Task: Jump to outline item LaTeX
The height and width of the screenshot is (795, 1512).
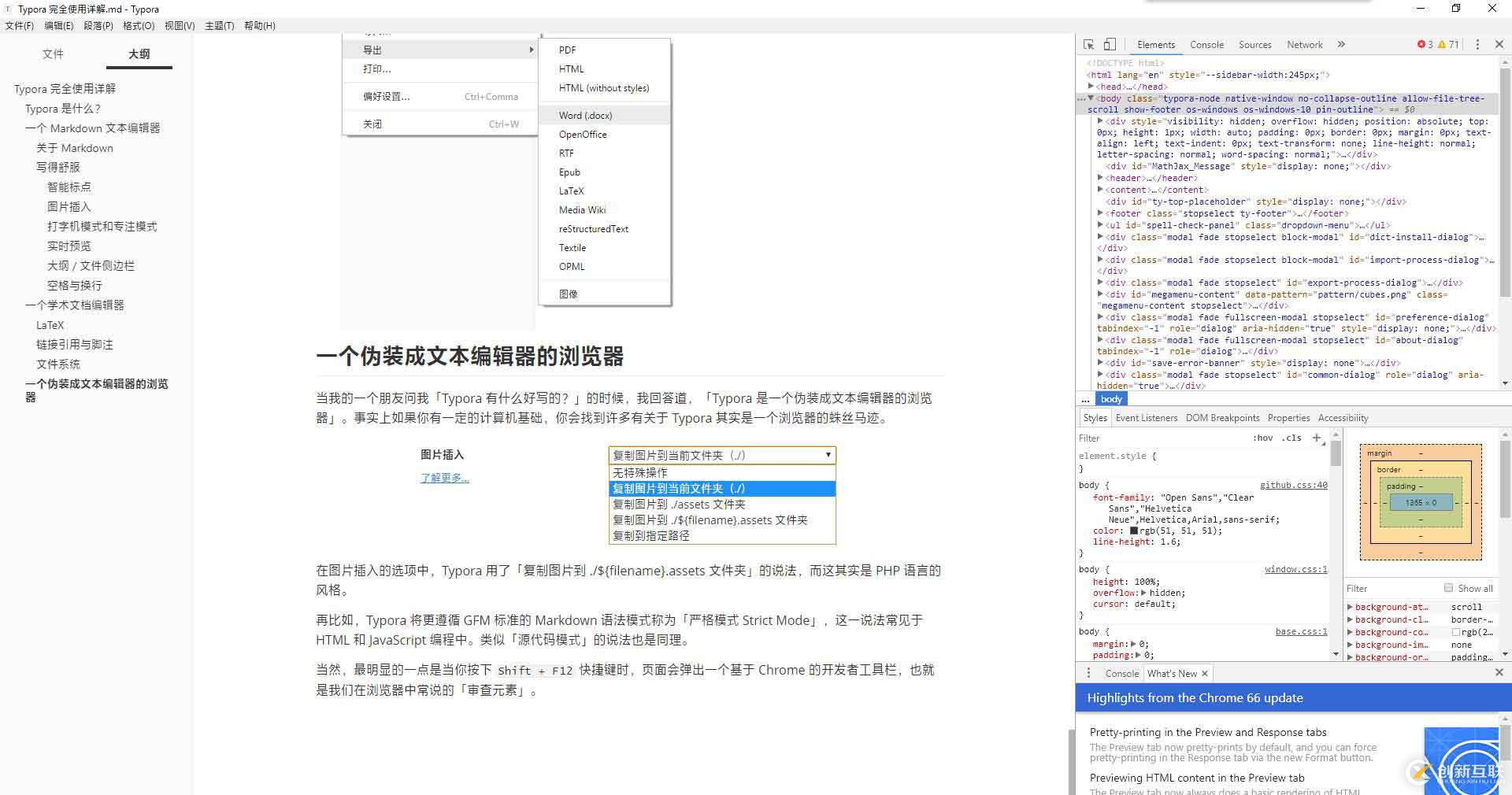Action: click(50, 325)
